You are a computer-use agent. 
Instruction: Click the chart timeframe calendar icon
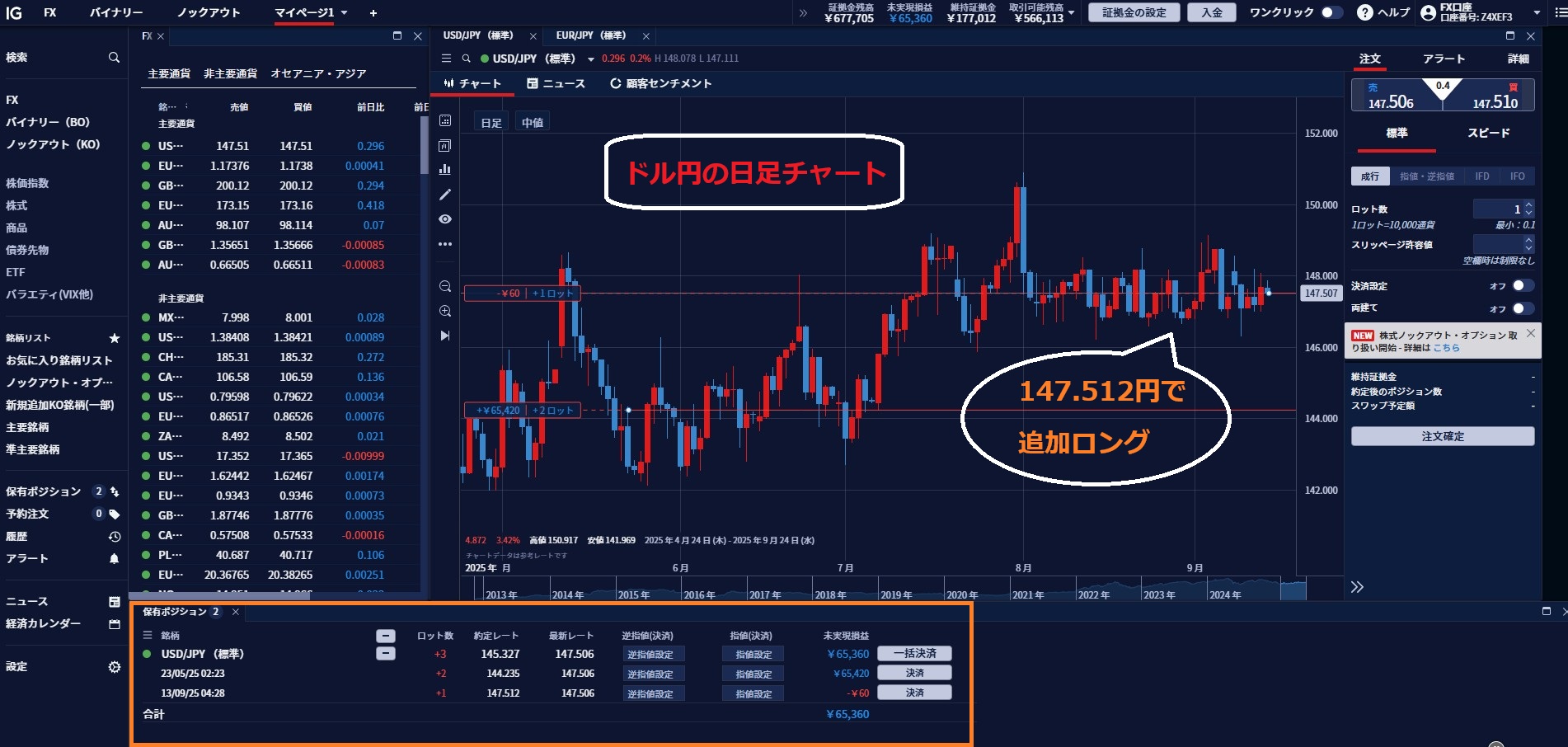pyautogui.click(x=445, y=120)
